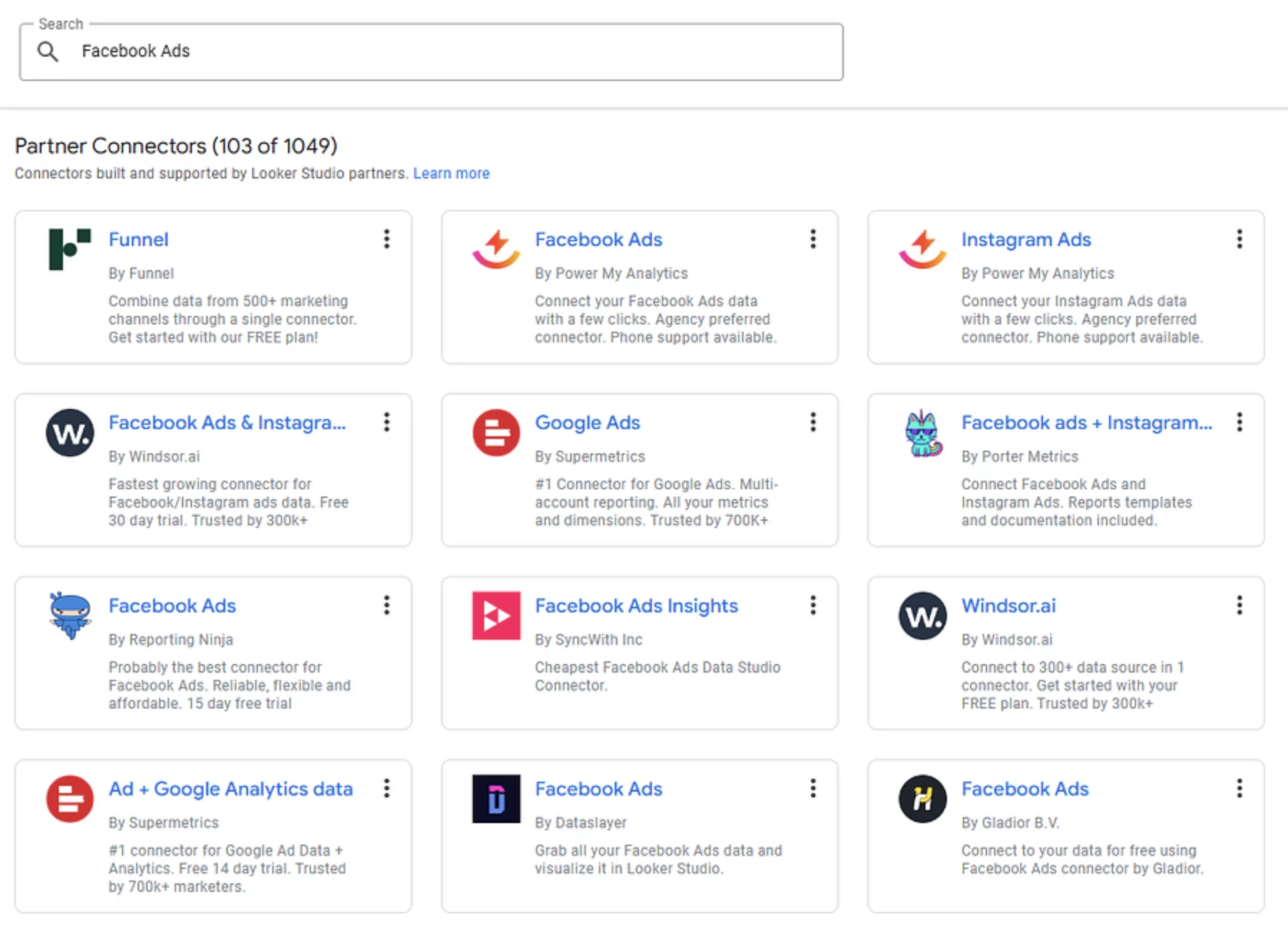The width and height of the screenshot is (1288, 927).
Task: Click the Porter Metrics cat logo
Action: coord(923,433)
